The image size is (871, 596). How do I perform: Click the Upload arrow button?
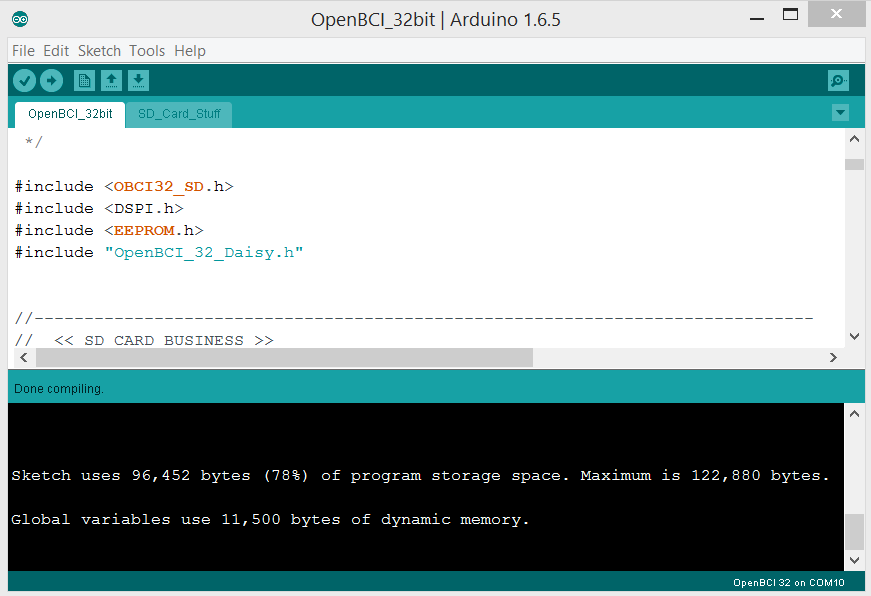52,81
